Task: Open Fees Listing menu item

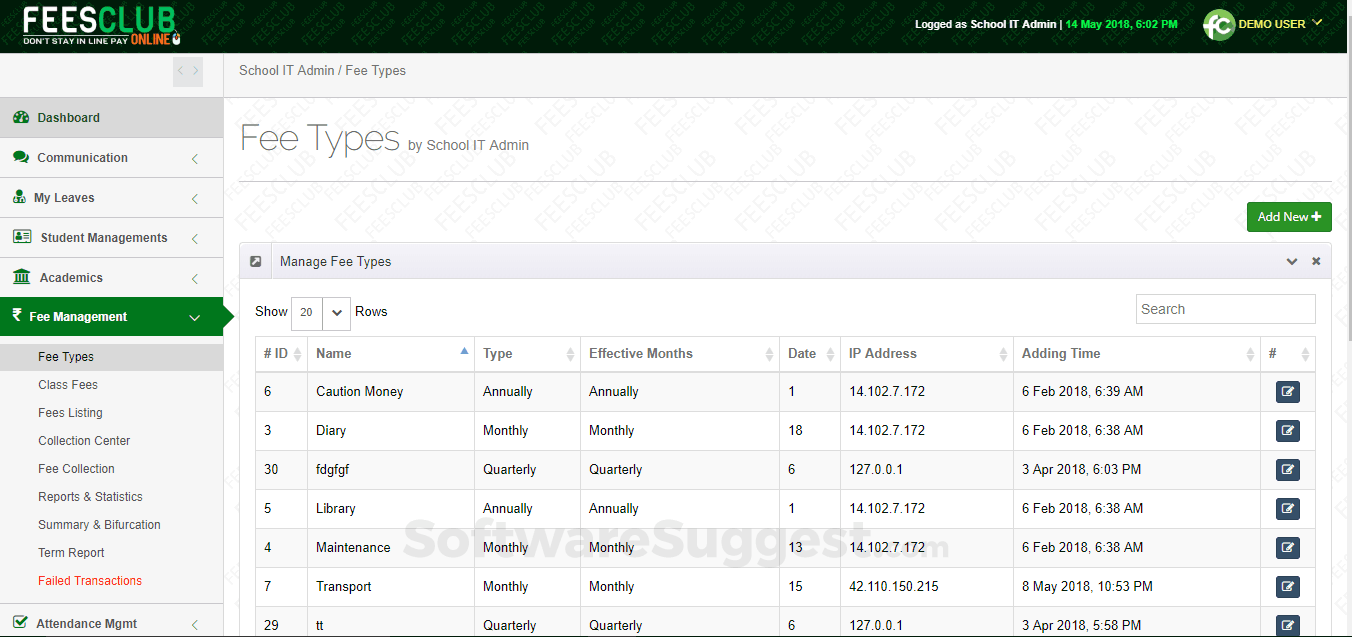Action: [x=70, y=413]
